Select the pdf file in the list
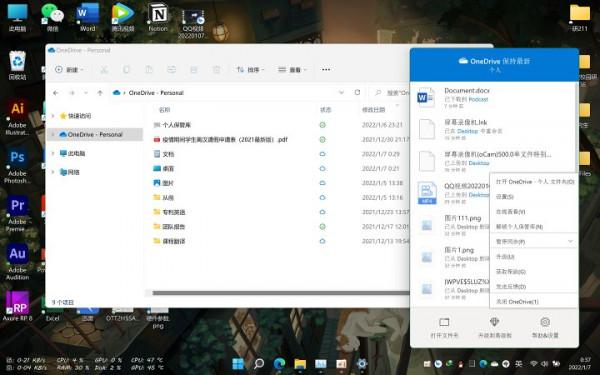The height and width of the screenshot is (375, 600). click(x=225, y=140)
